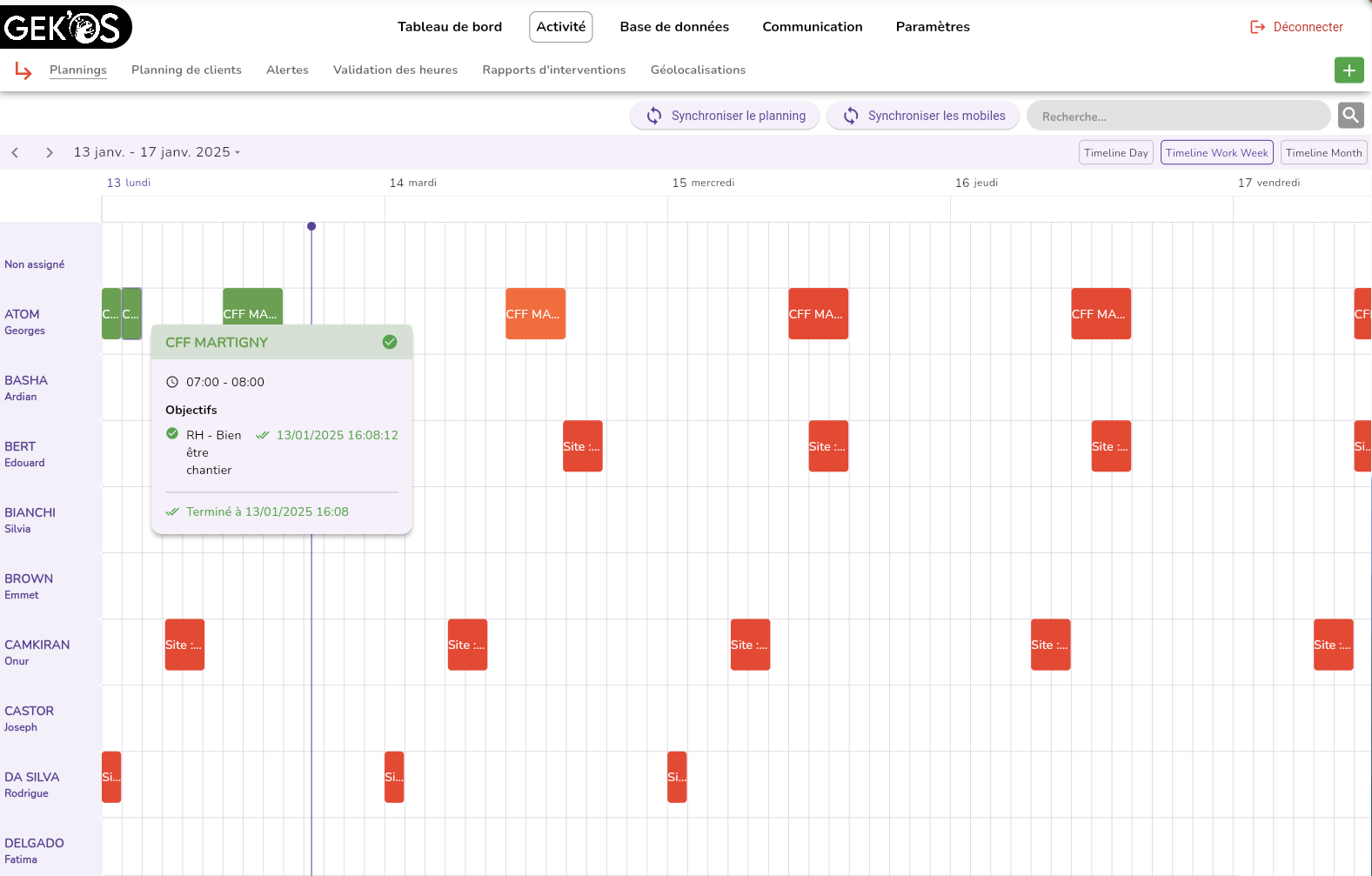The image size is (1372, 876).
Task: Click the orange CFF MA... event on Tuesday
Action: (535, 314)
